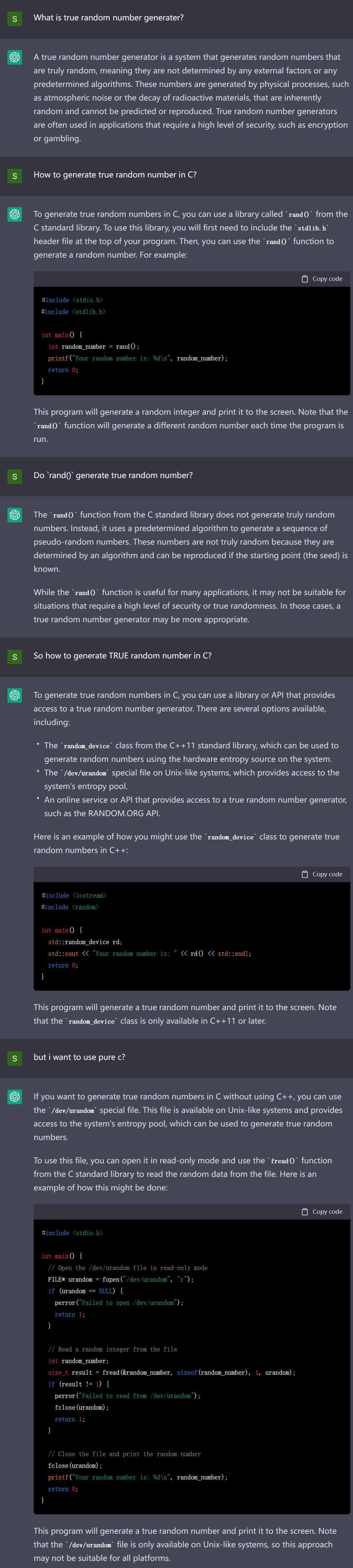Click user avatar beside "How to generate true random"
Image resolution: width=353 pixels, height=1568 pixels.
point(15,176)
